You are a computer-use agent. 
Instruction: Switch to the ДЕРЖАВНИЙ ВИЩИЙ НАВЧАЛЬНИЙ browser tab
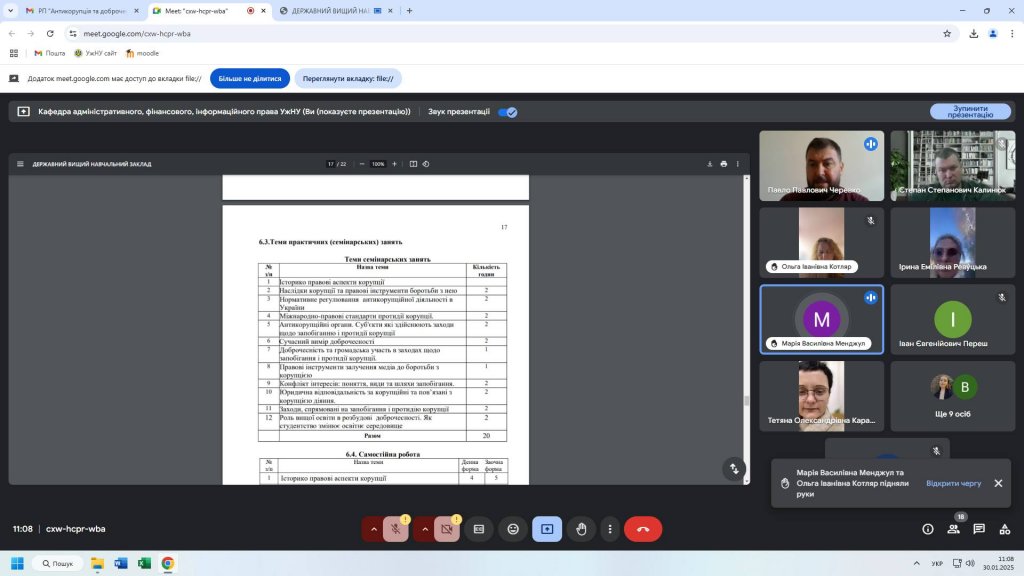pos(330,11)
